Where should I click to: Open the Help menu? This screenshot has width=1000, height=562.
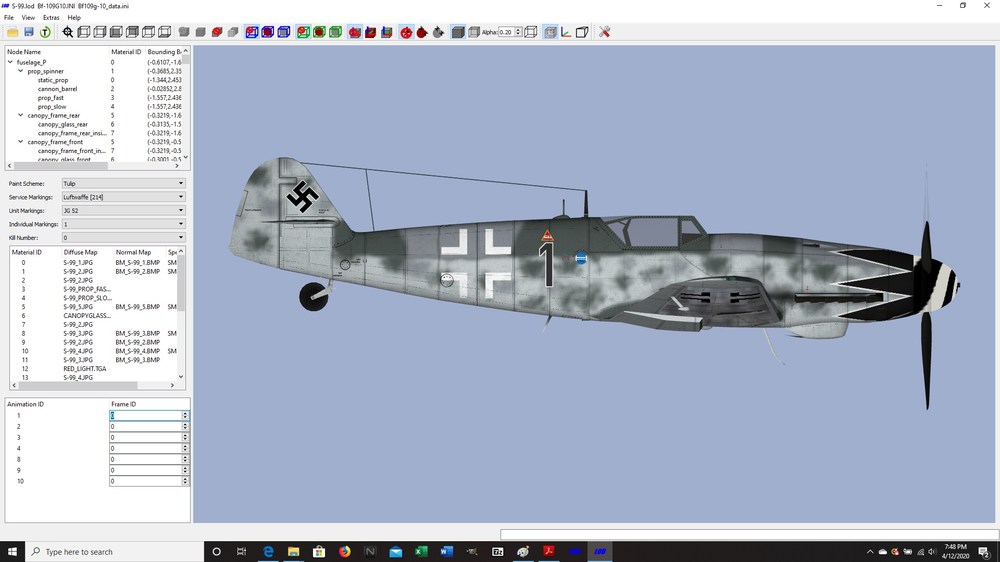coord(74,18)
